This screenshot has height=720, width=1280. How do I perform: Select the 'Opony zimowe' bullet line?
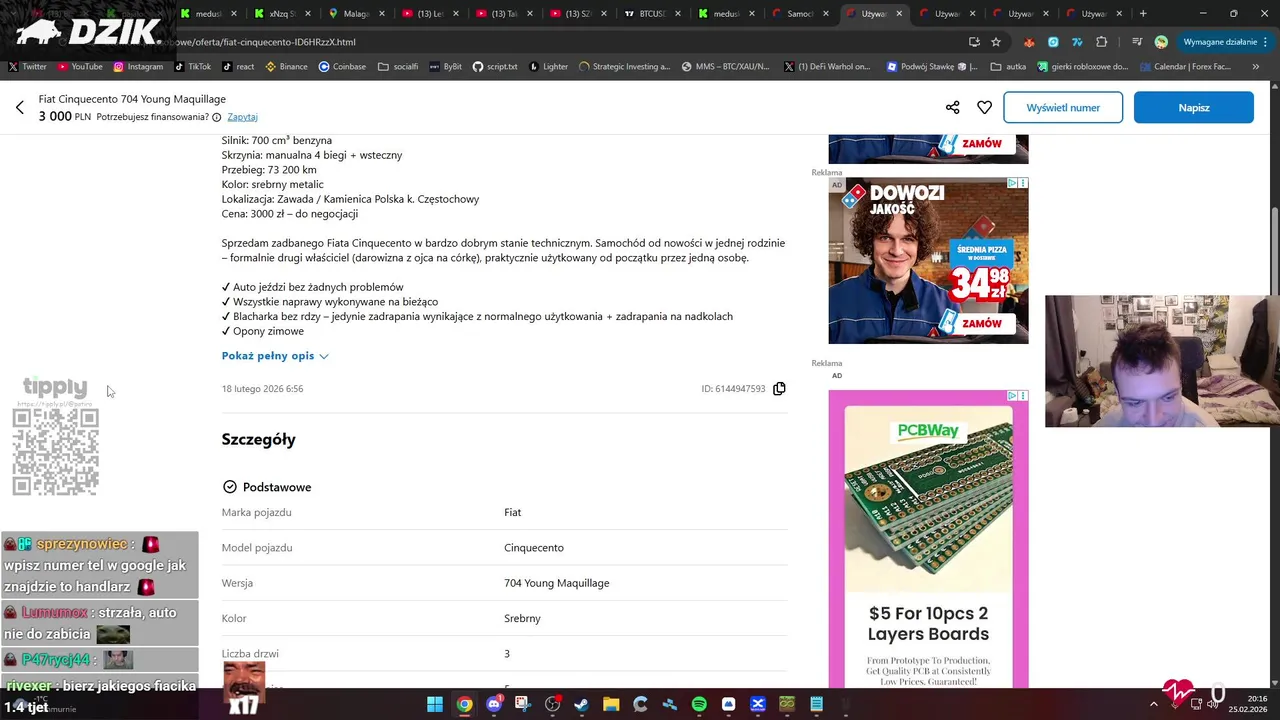263,331
